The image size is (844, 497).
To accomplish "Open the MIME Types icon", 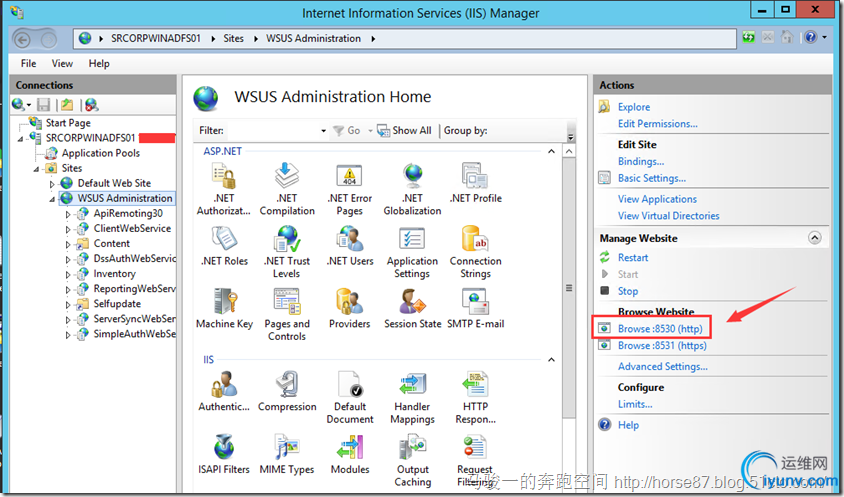I will coord(287,447).
